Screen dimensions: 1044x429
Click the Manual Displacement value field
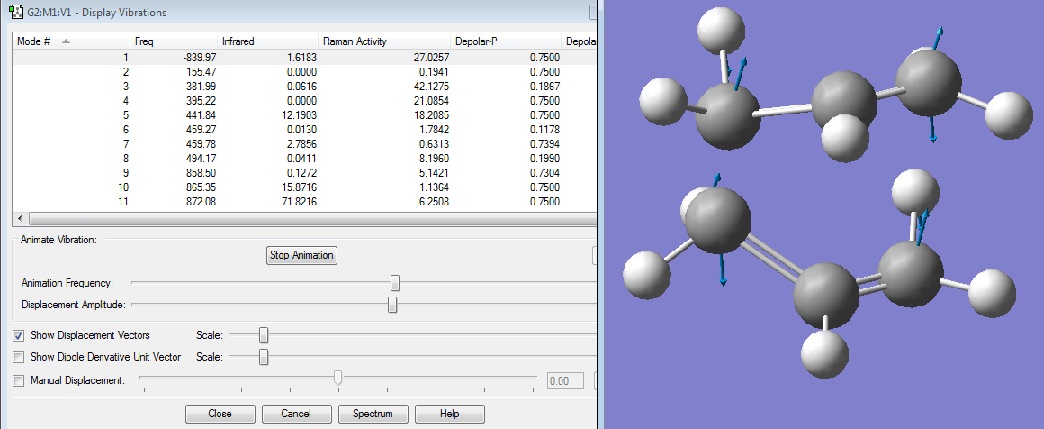coord(565,381)
